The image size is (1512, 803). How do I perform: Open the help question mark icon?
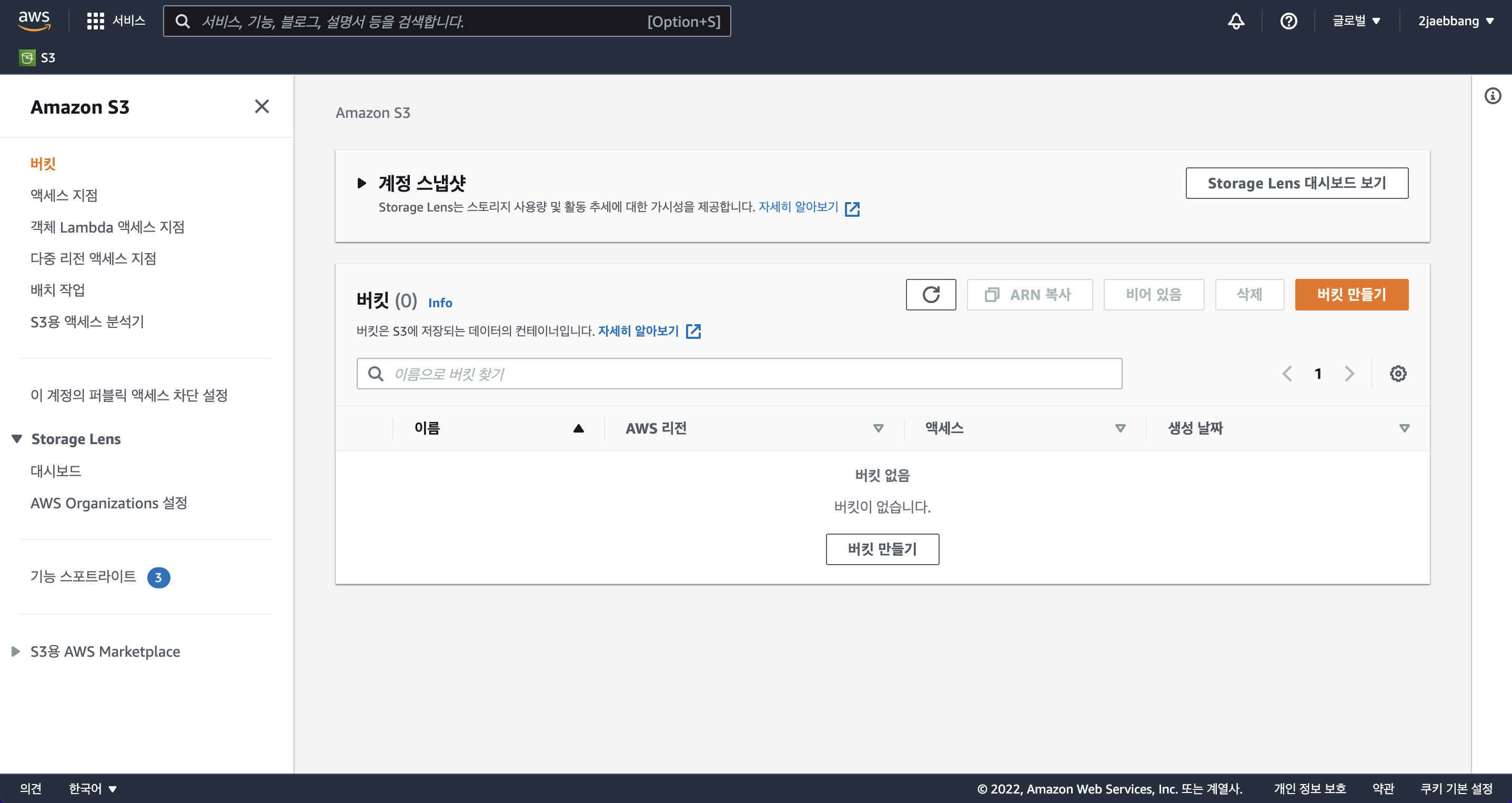click(x=1288, y=21)
